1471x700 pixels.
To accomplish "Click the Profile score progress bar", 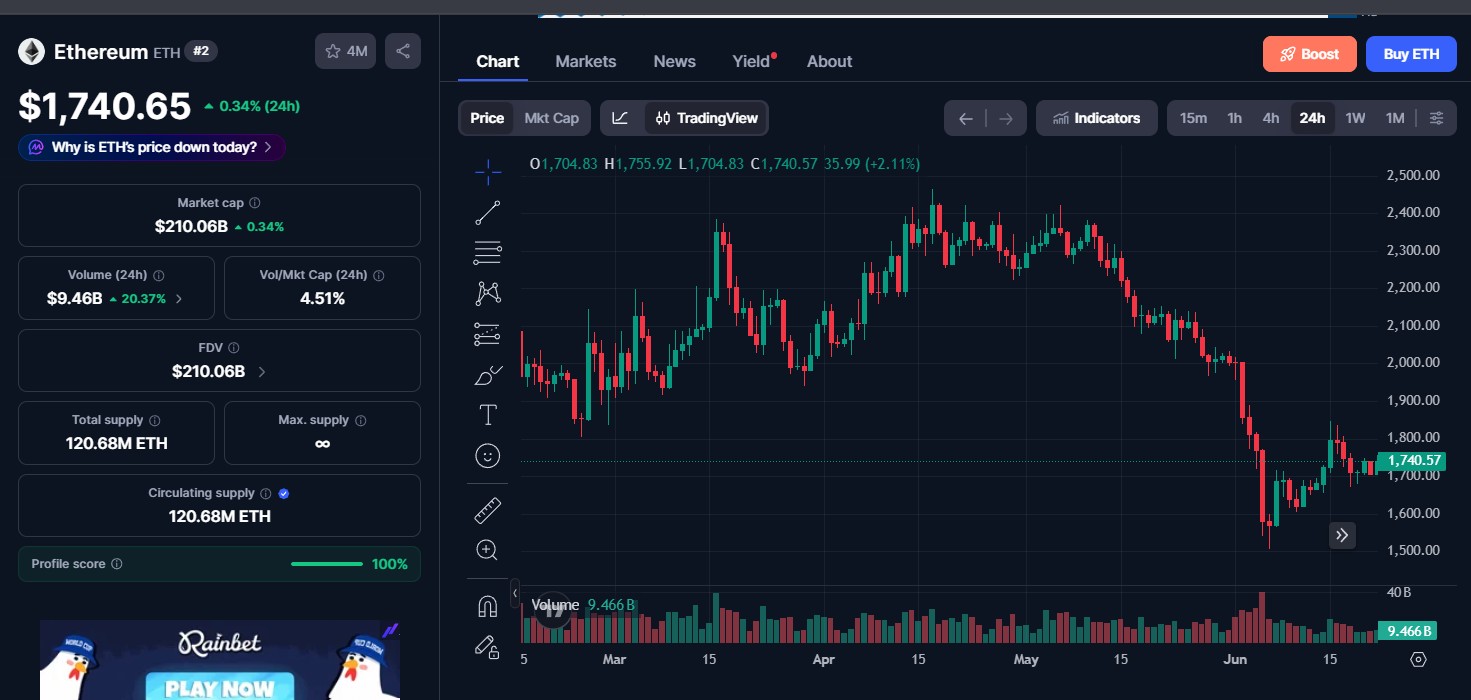I will 327,564.
